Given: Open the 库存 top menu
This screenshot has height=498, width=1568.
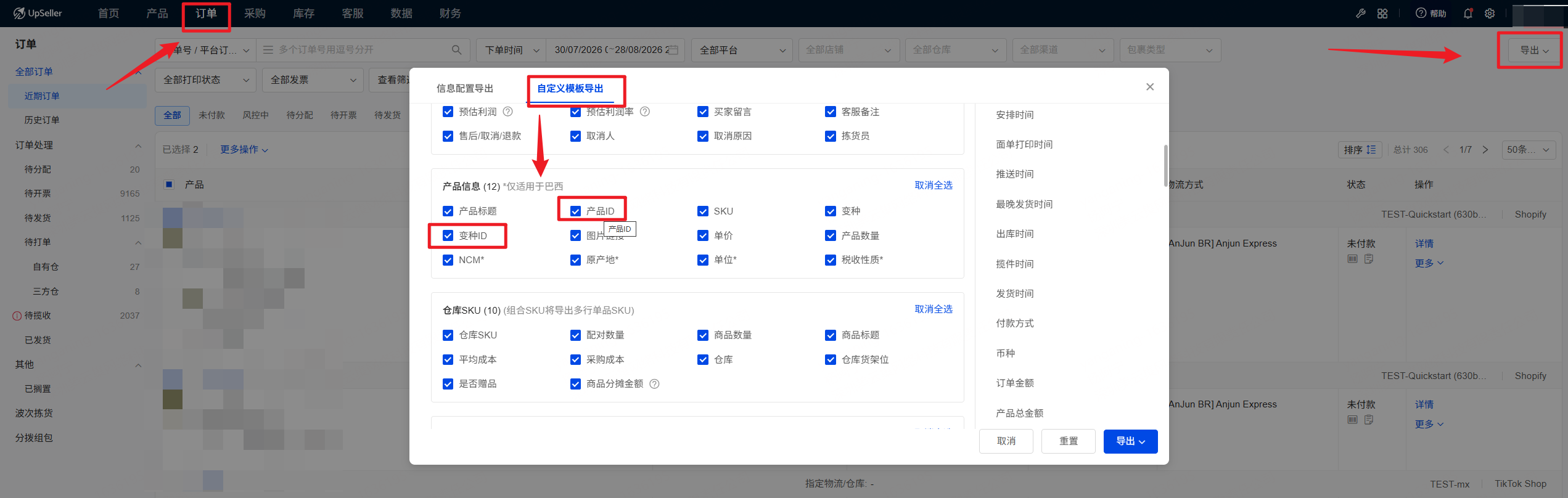Looking at the screenshot, I should 303,14.
